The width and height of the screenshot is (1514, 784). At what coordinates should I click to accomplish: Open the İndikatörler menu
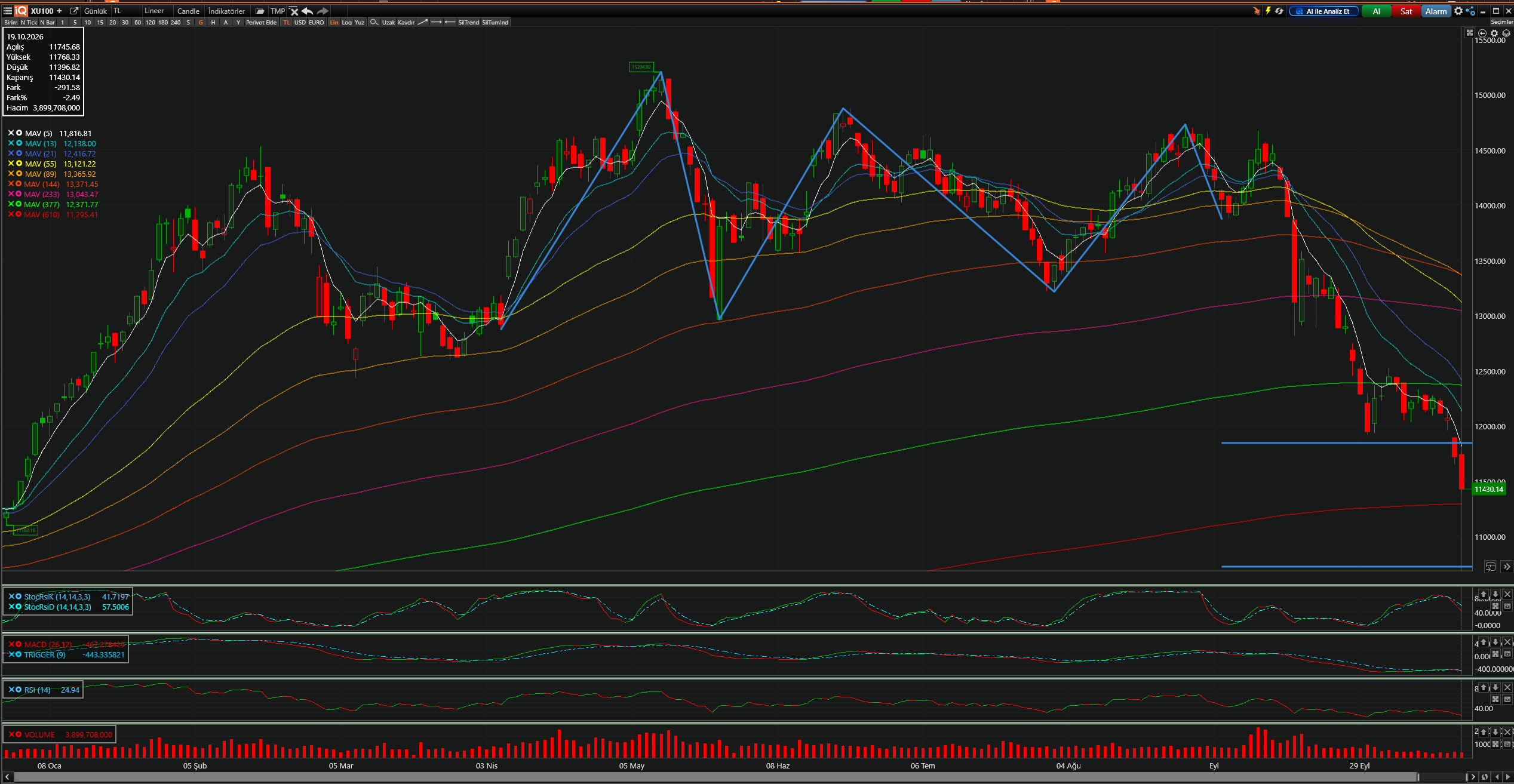pyautogui.click(x=226, y=11)
